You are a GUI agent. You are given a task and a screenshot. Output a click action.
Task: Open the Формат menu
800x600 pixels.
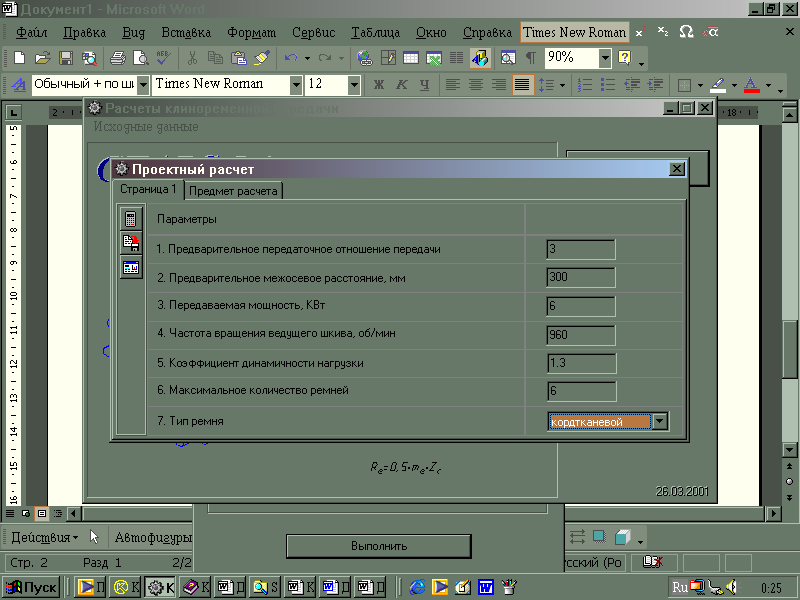[x=252, y=33]
